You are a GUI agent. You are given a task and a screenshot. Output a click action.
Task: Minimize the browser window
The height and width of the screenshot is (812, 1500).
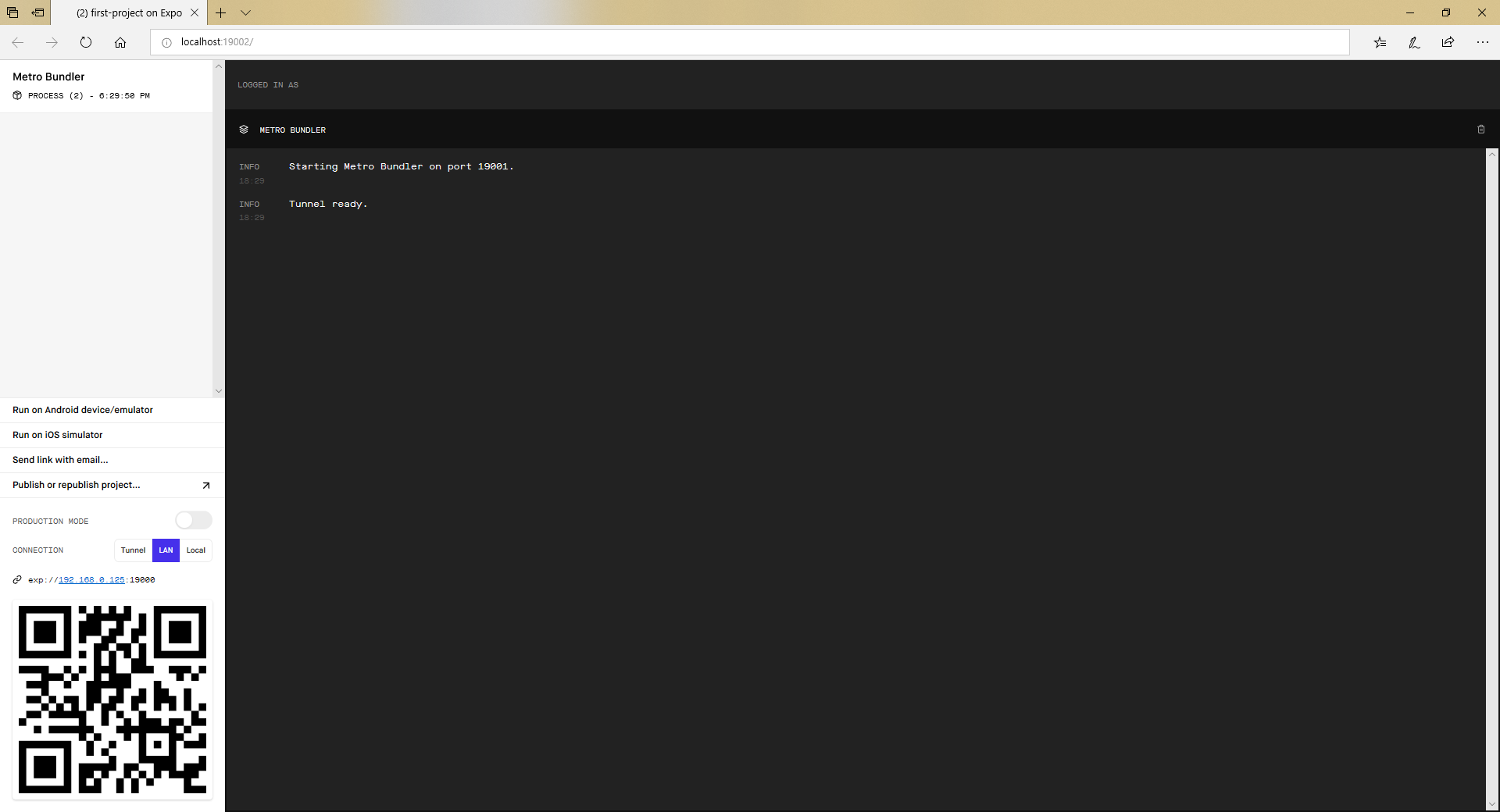tap(1410, 12)
